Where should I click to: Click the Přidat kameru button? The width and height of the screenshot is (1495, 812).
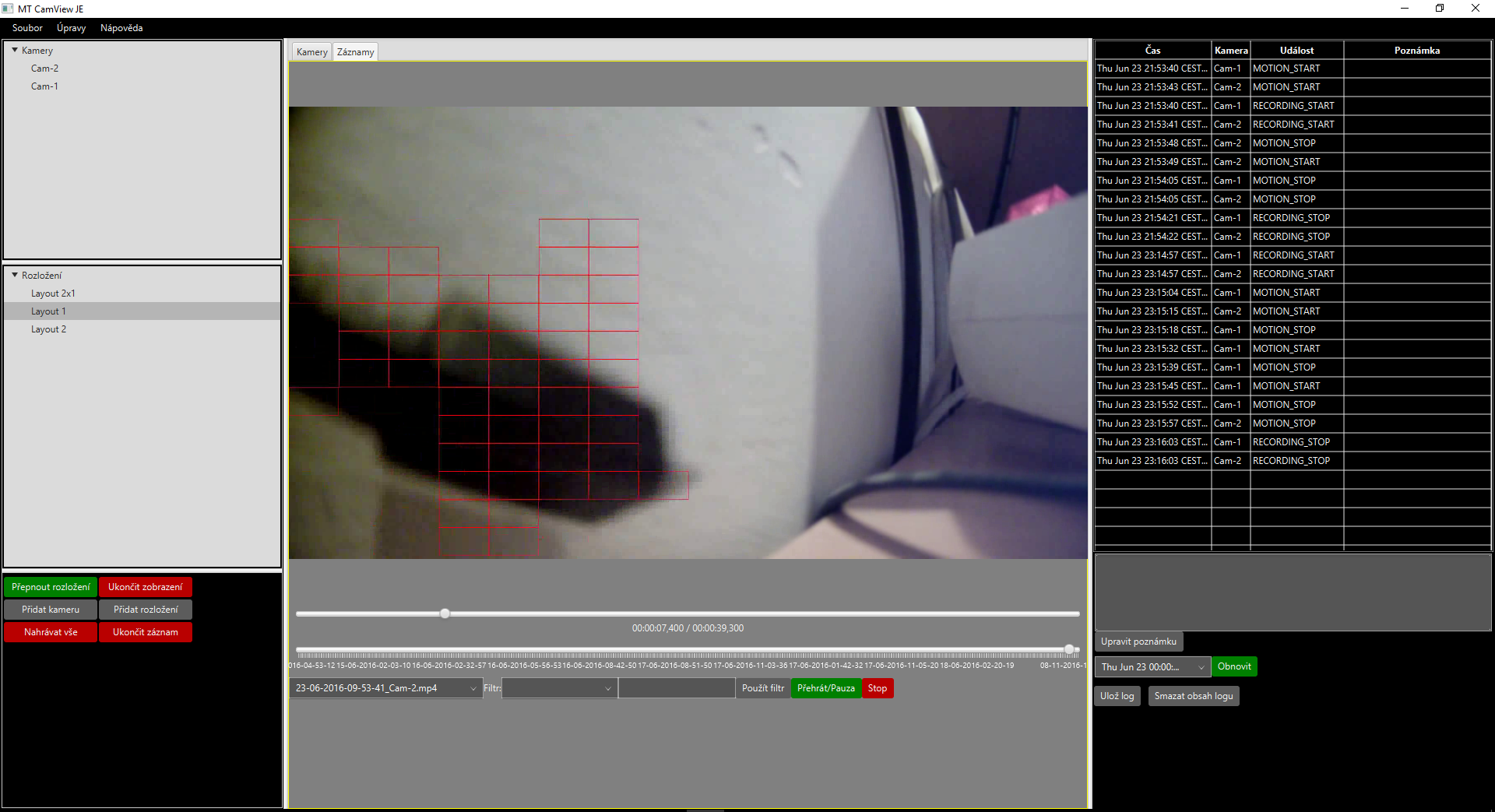(51, 610)
